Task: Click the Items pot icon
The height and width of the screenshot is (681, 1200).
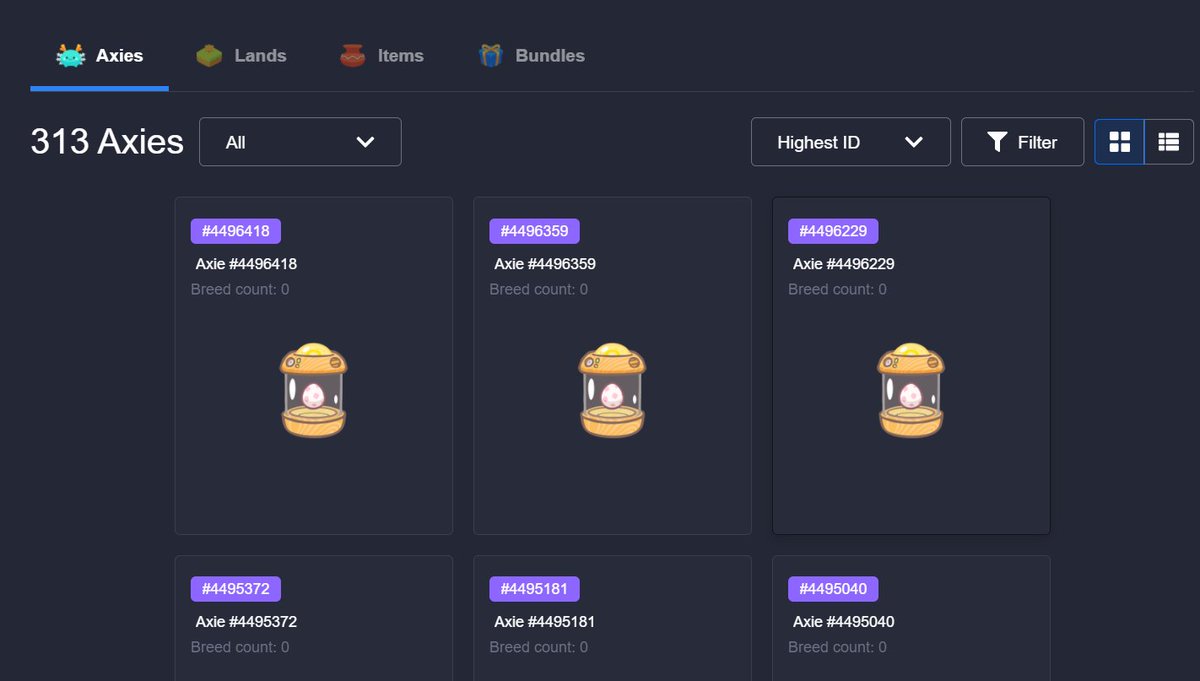Action: click(353, 56)
